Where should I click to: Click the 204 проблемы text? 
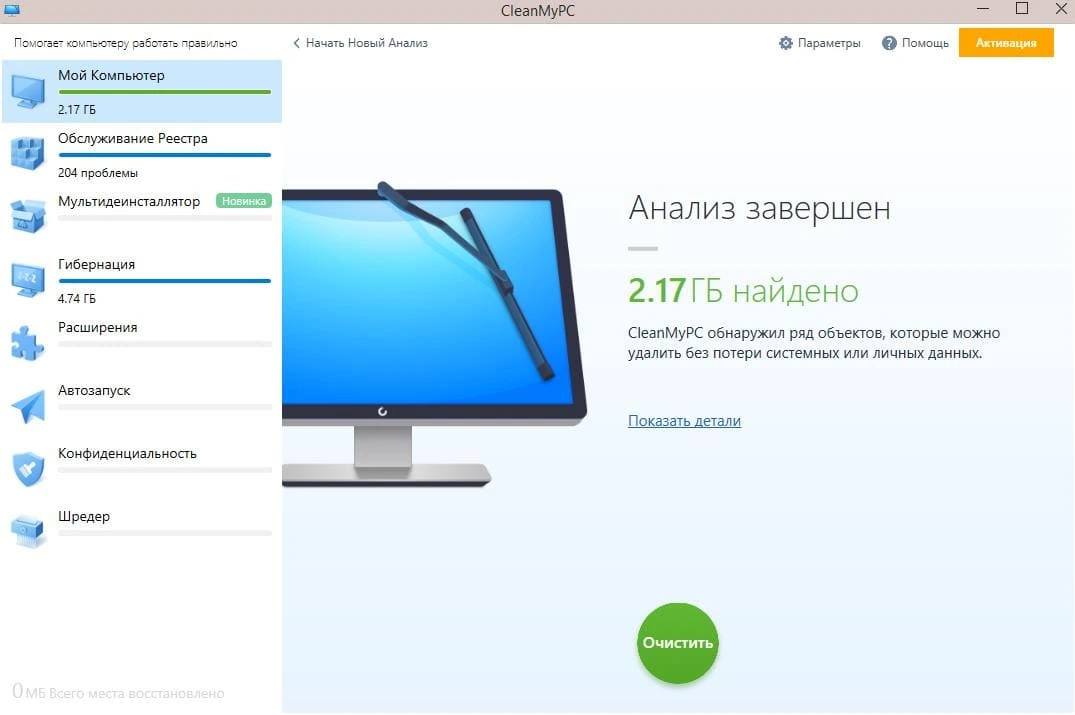point(98,173)
